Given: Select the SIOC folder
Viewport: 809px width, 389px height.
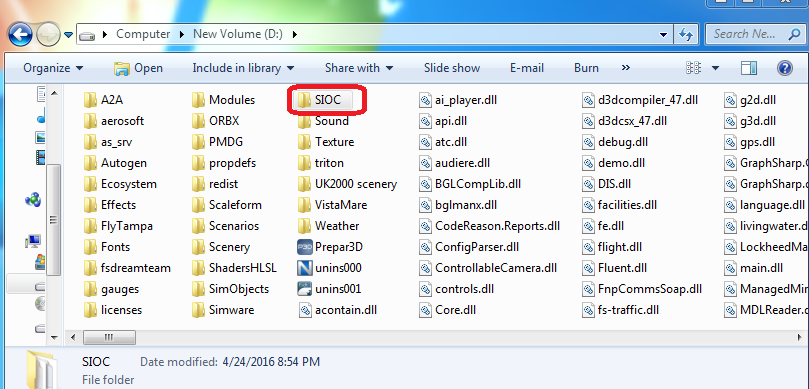Looking at the screenshot, I should coord(324,100).
